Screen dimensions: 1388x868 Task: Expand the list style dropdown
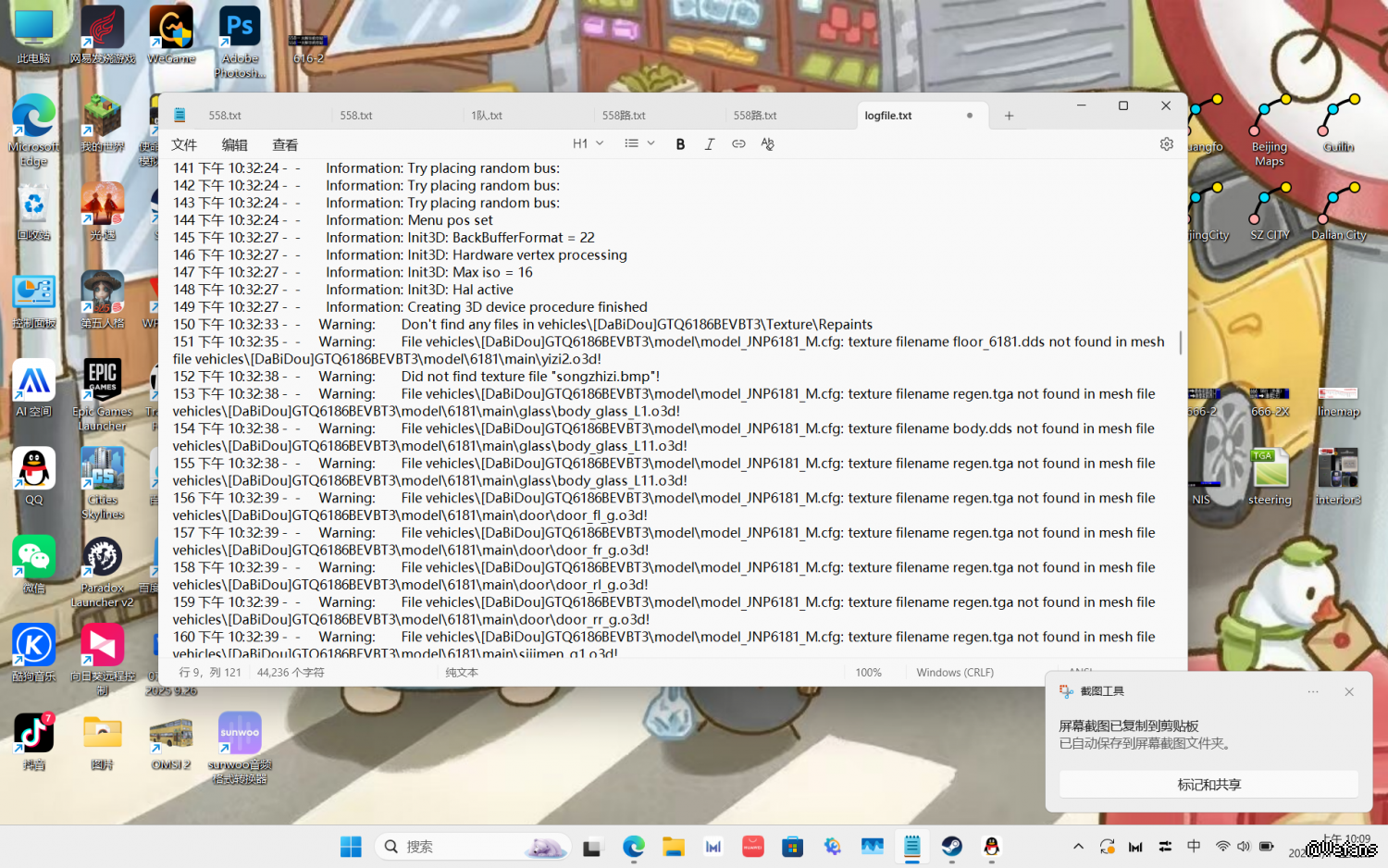[639, 144]
